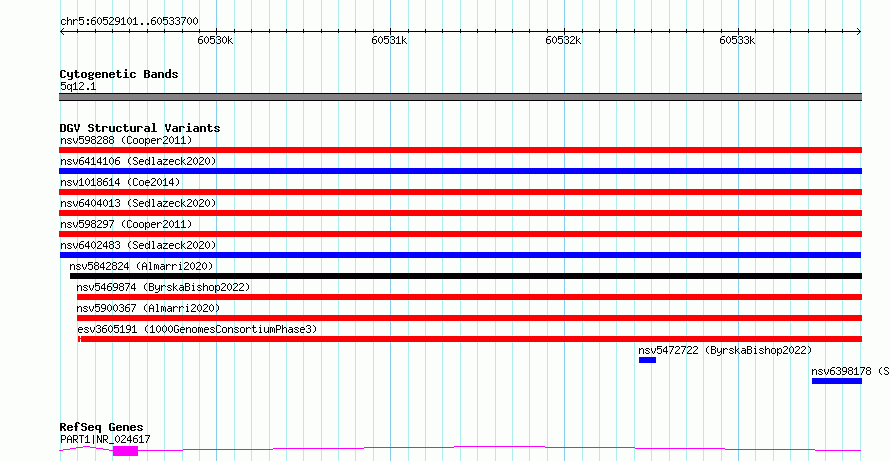Open variant label nsv5900367 (Almarri2020)
This screenshot has width=890, height=461.
tap(148, 308)
